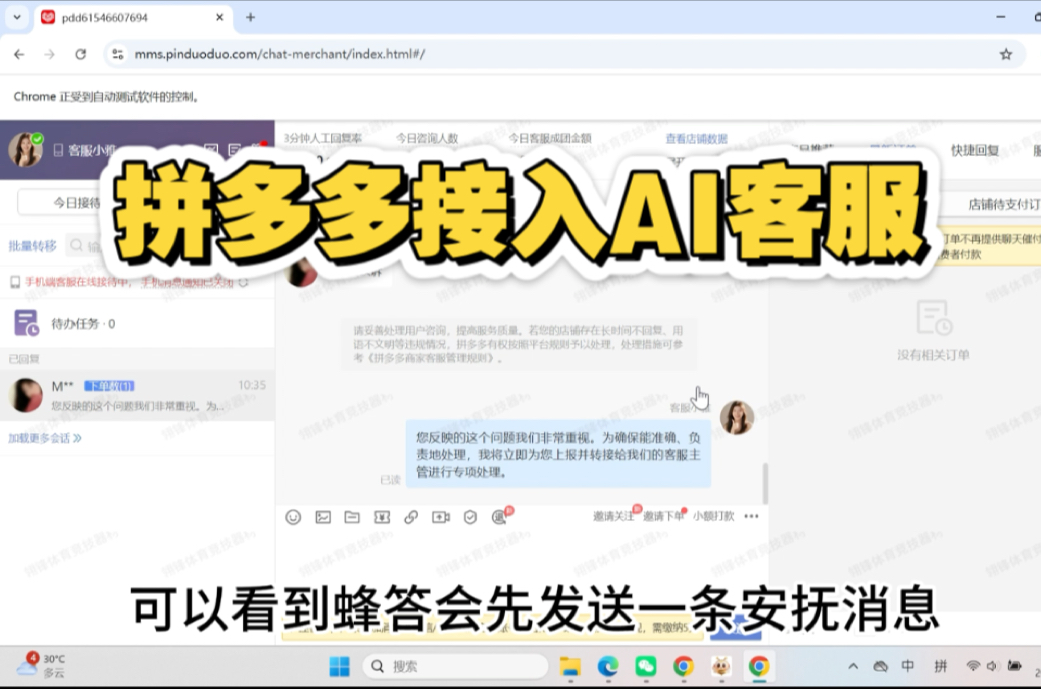Click the shield checkmark icon in chat toolbar
Viewport: 1041px width, 689px height.
(x=470, y=517)
